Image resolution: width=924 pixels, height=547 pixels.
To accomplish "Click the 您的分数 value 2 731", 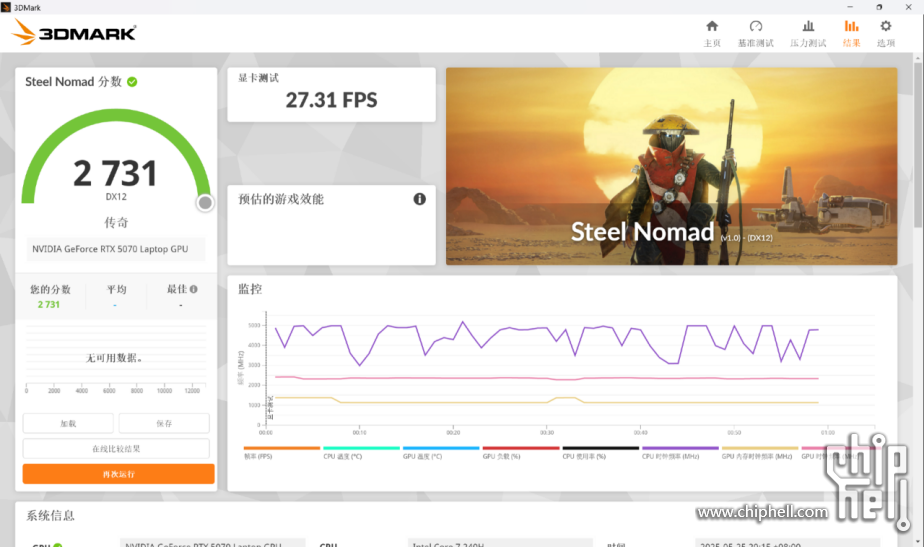I will (x=48, y=305).
